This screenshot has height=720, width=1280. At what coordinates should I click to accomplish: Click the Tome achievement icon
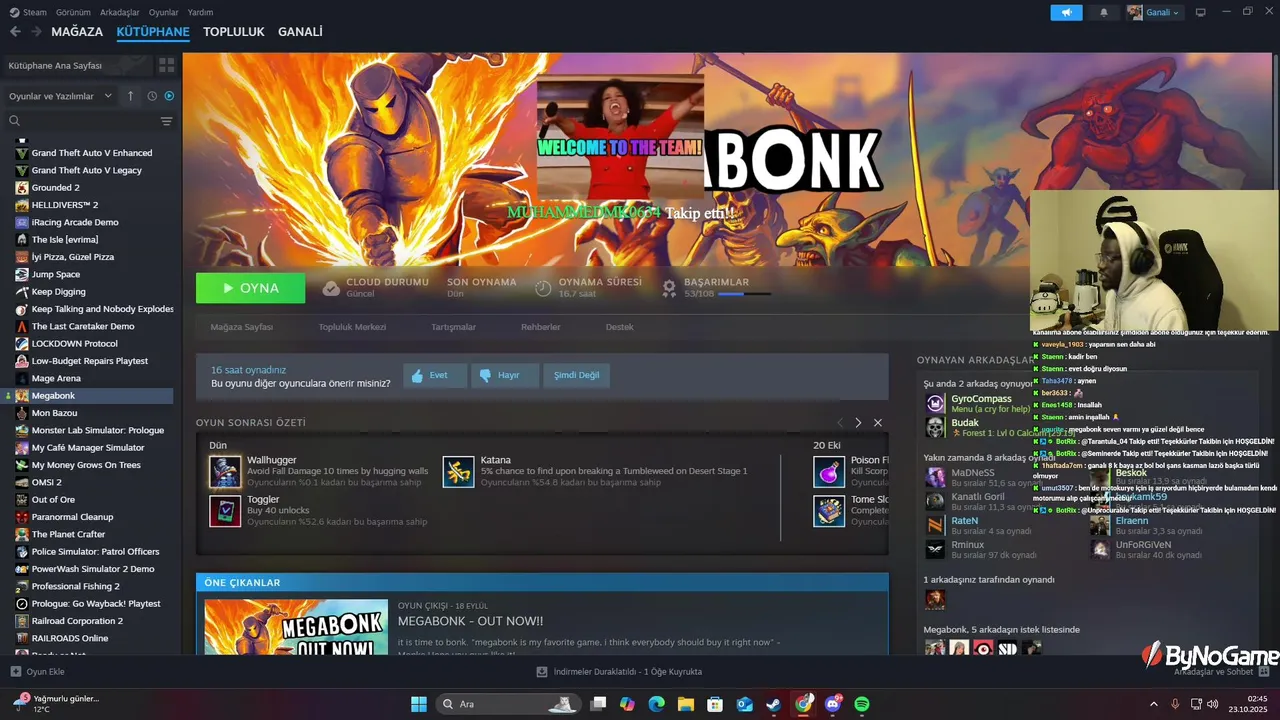coord(829,510)
